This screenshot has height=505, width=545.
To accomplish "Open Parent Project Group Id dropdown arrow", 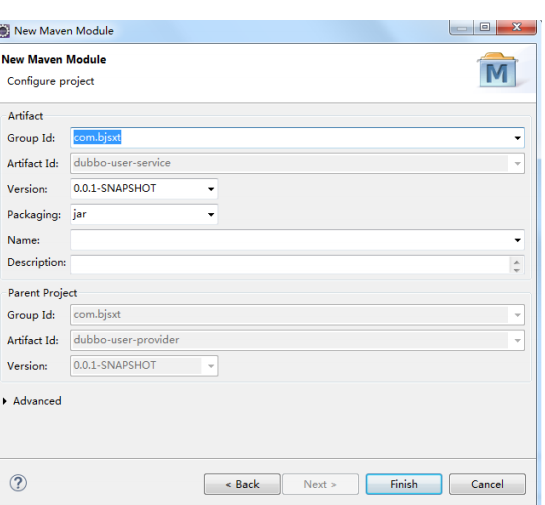I will pos(517,315).
